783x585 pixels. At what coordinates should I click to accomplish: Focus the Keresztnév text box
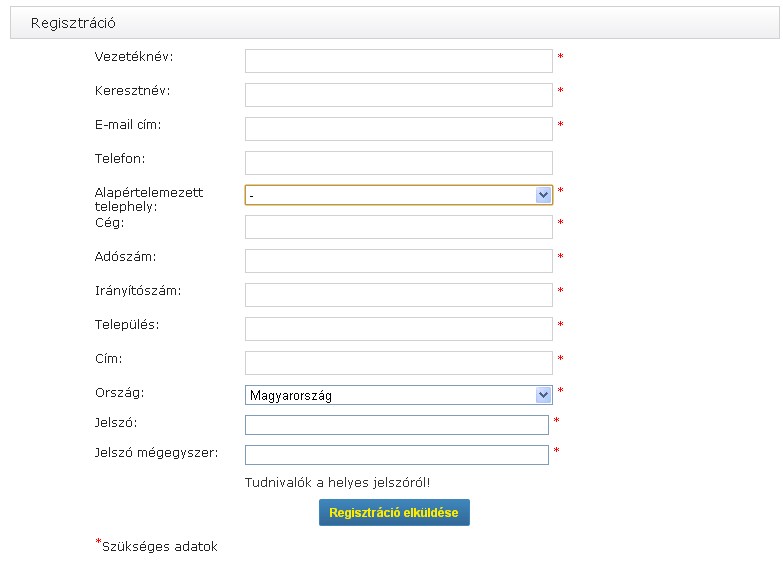(398, 95)
